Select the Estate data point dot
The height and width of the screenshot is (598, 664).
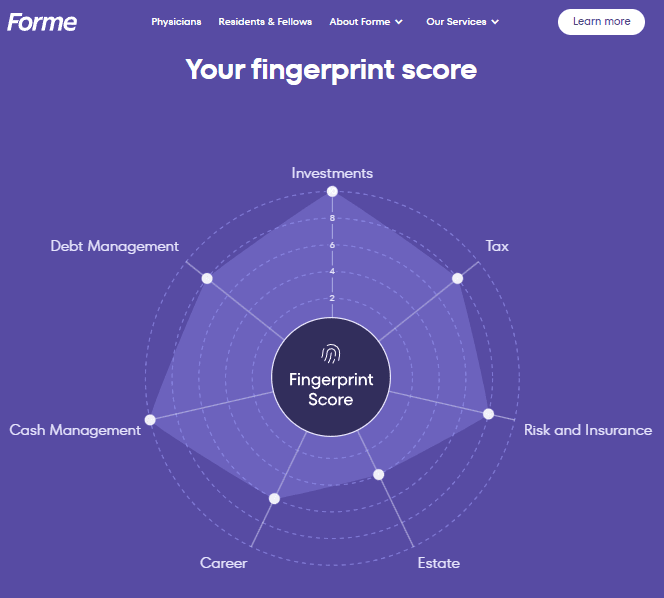tap(379, 474)
